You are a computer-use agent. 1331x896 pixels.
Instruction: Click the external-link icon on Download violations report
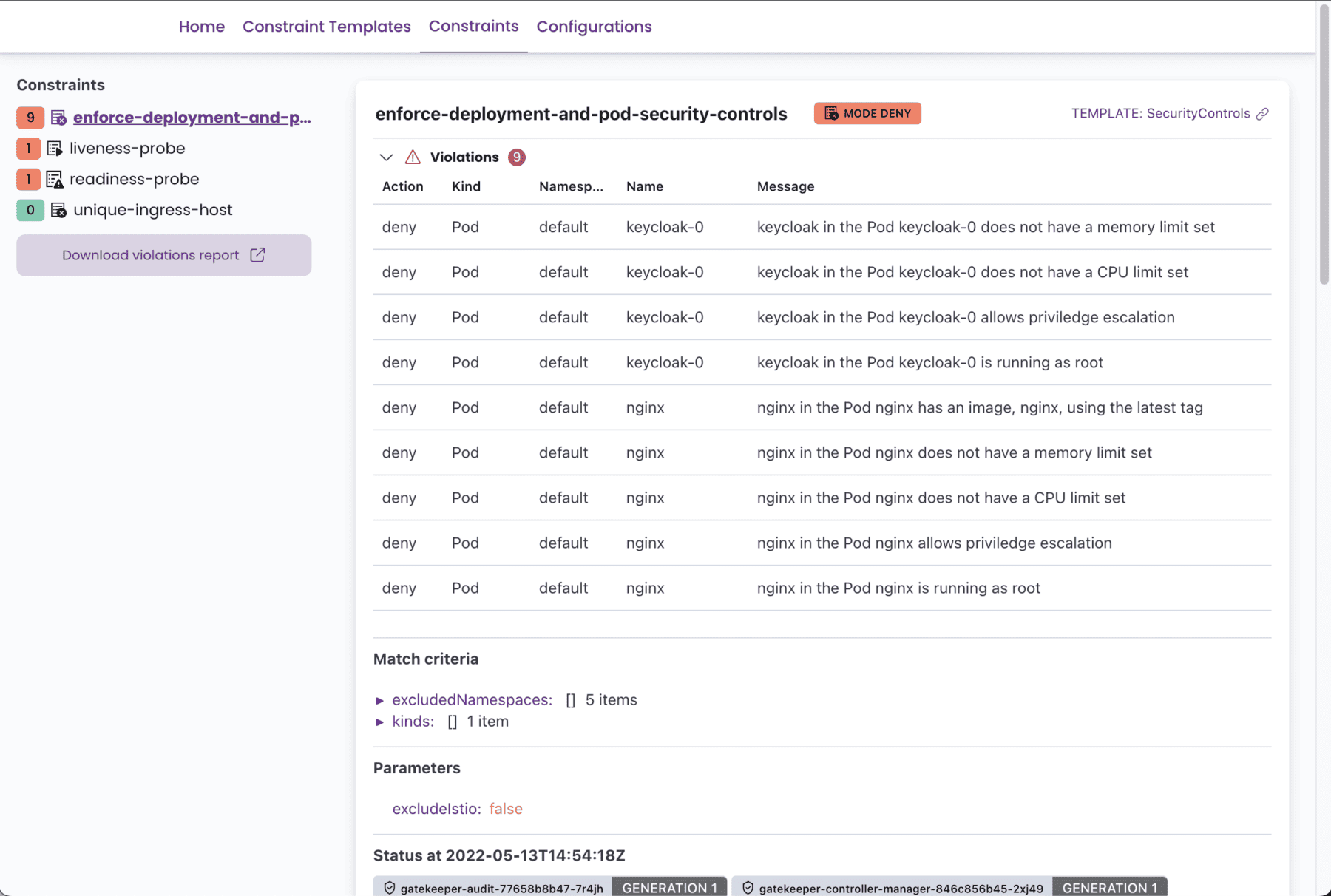[257, 254]
